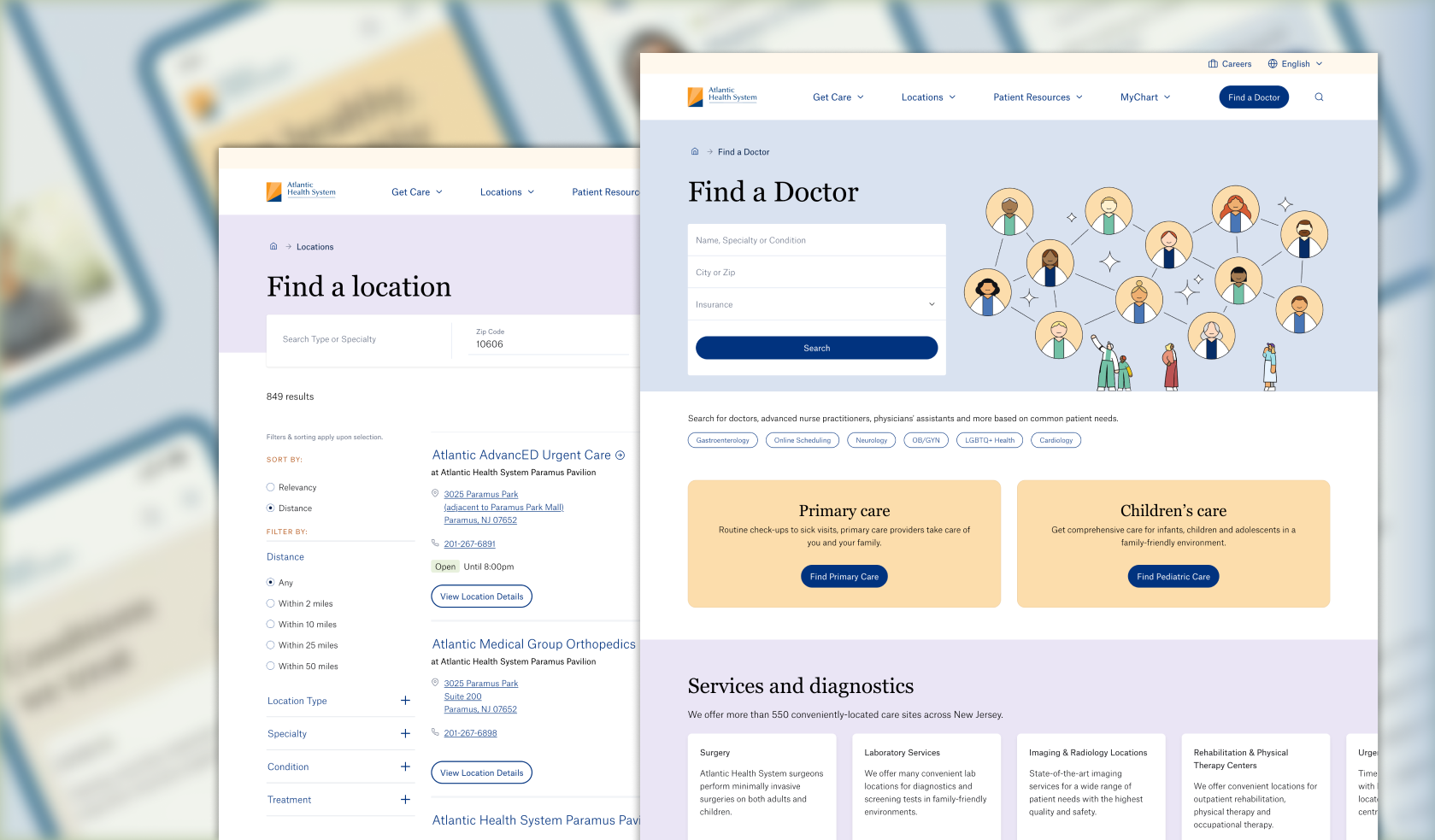Open the English language dropdown

[1296, 64]
